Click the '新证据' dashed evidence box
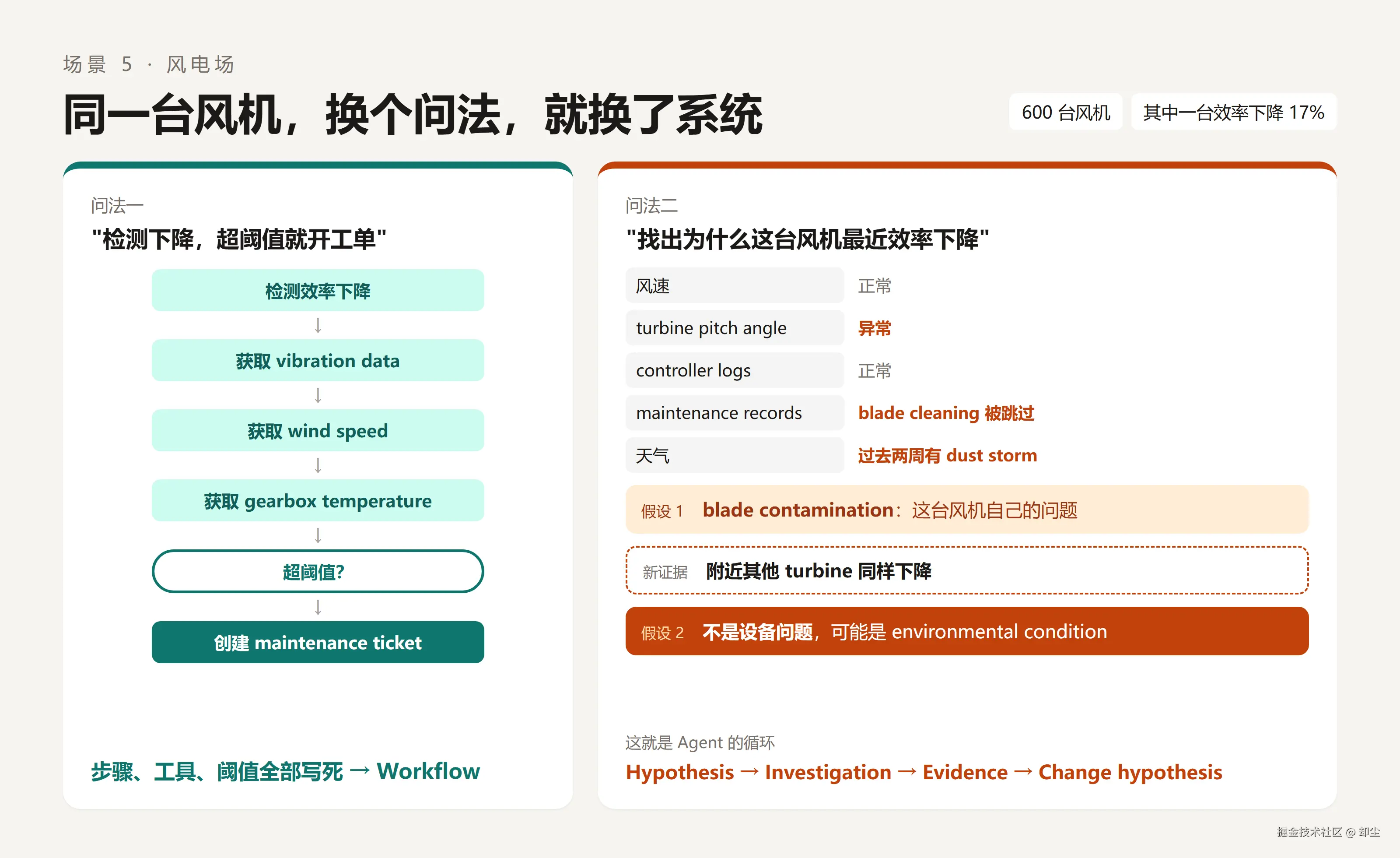 (x=967, y=570)
